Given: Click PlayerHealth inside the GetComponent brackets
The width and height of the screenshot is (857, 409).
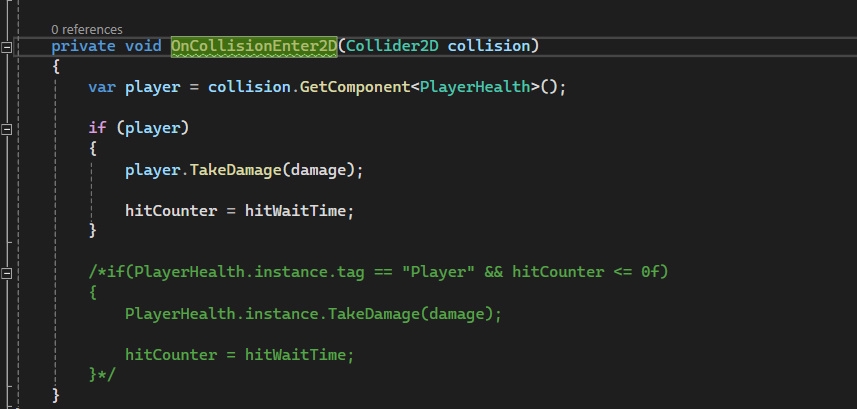Looking at the screenshot, I should pos(475,87).
